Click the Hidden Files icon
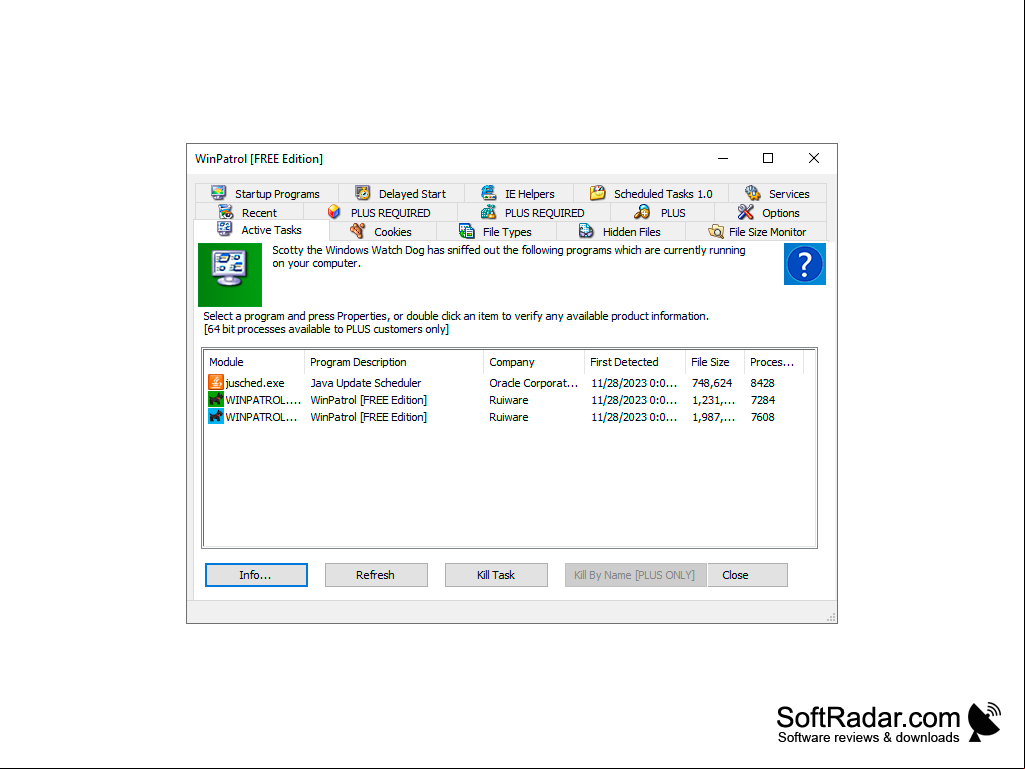The height and width of the screenshot is (769, 1025). tap(586, 231)
